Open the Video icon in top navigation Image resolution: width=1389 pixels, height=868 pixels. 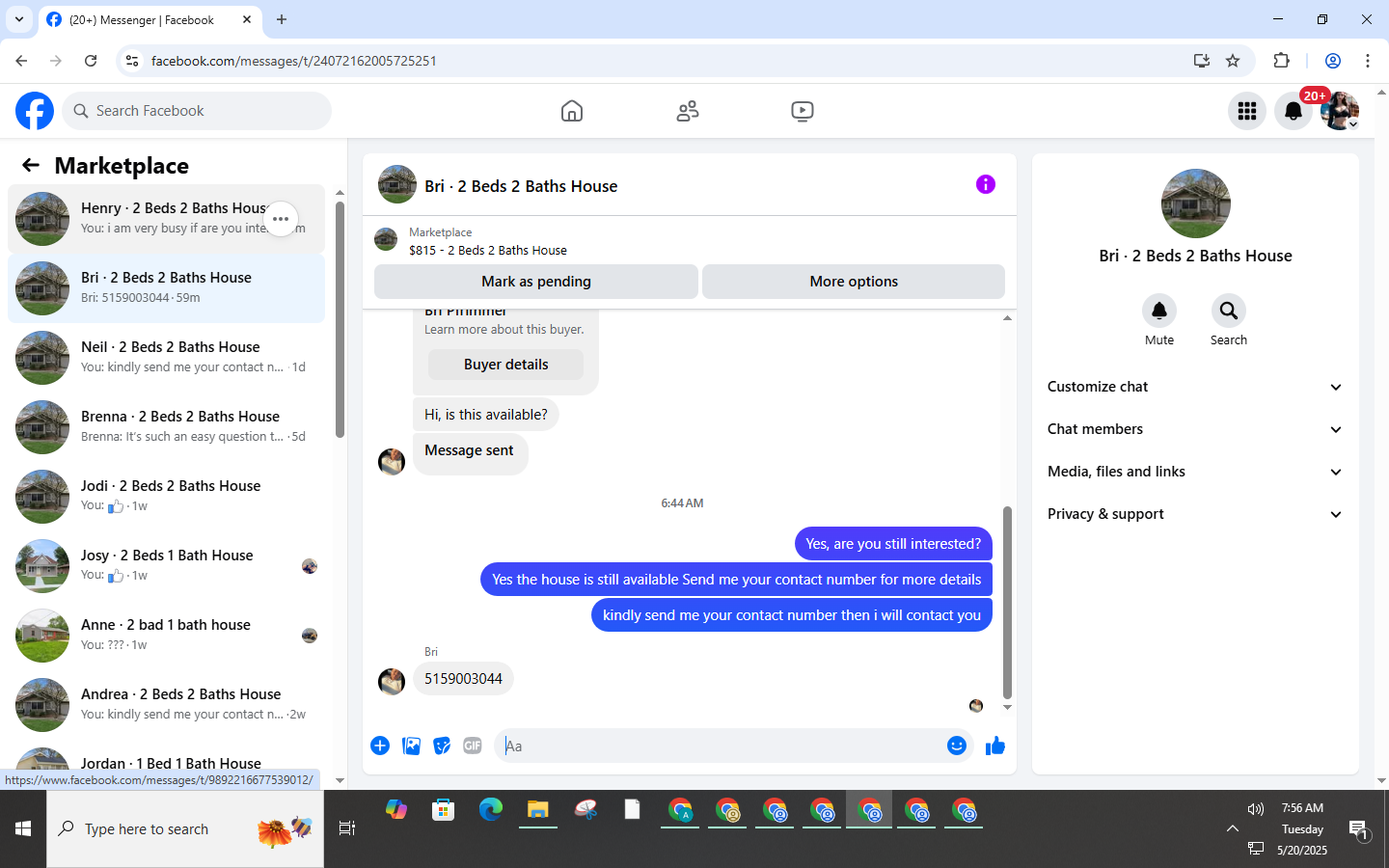point(802,111)
